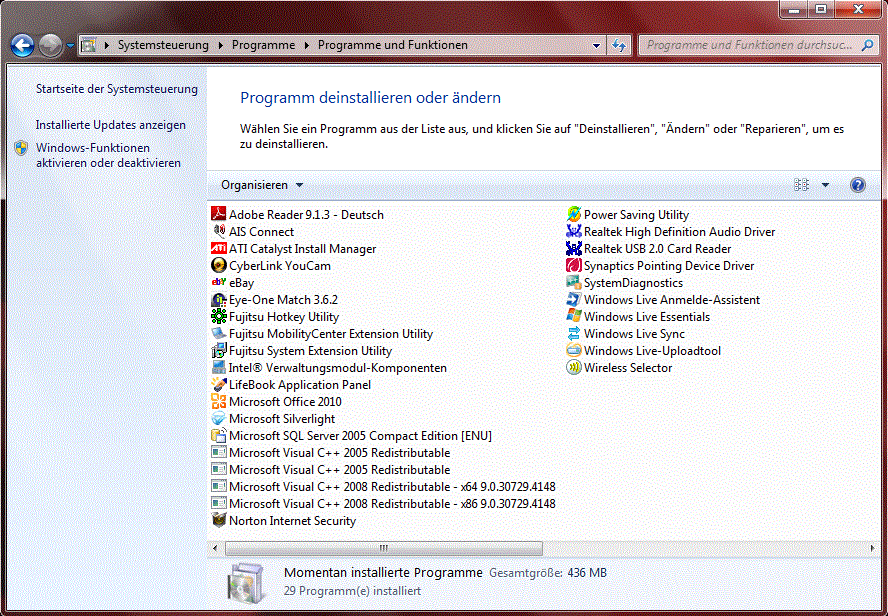Click the scrollbar right arrow

872,547
